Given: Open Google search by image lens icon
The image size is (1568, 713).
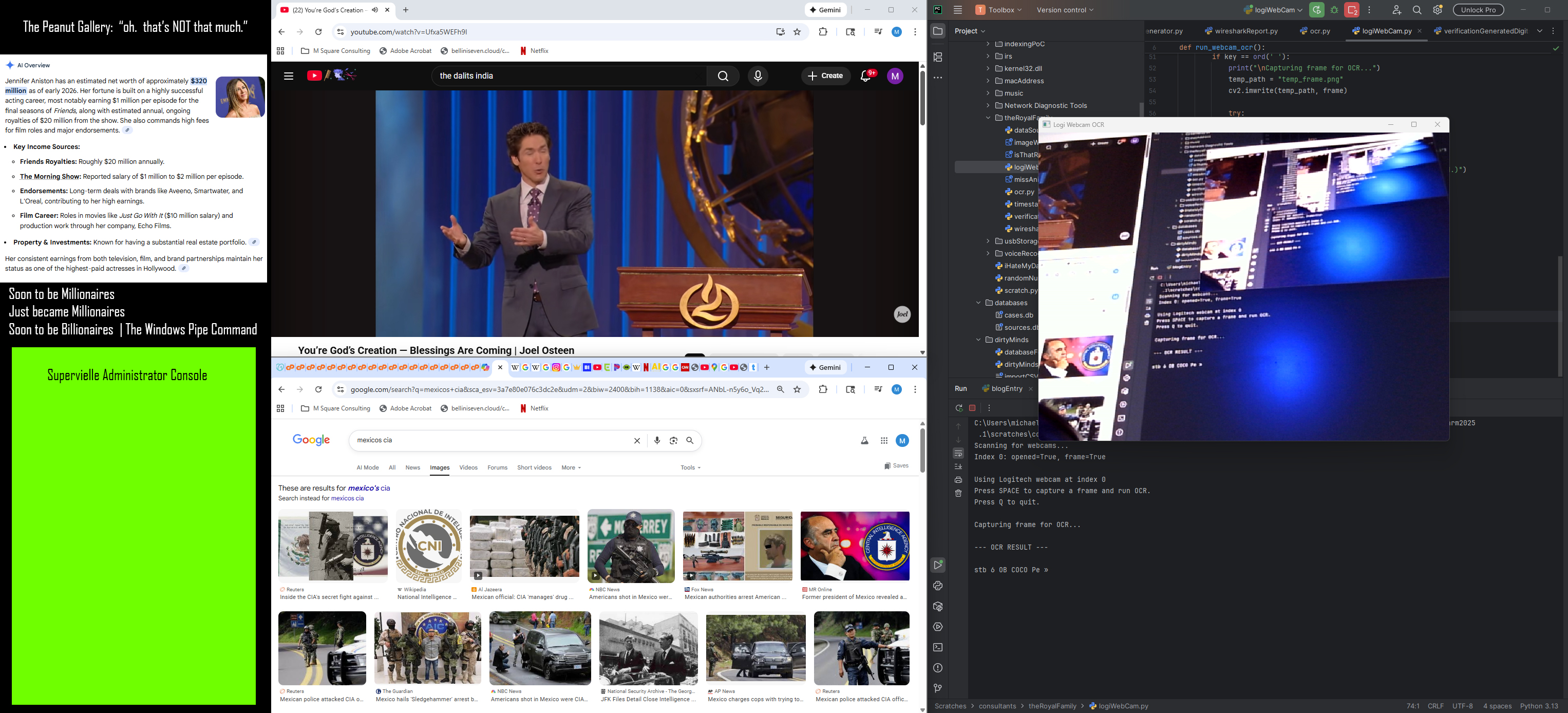Looking at the screenshot, I should [673, 440].
